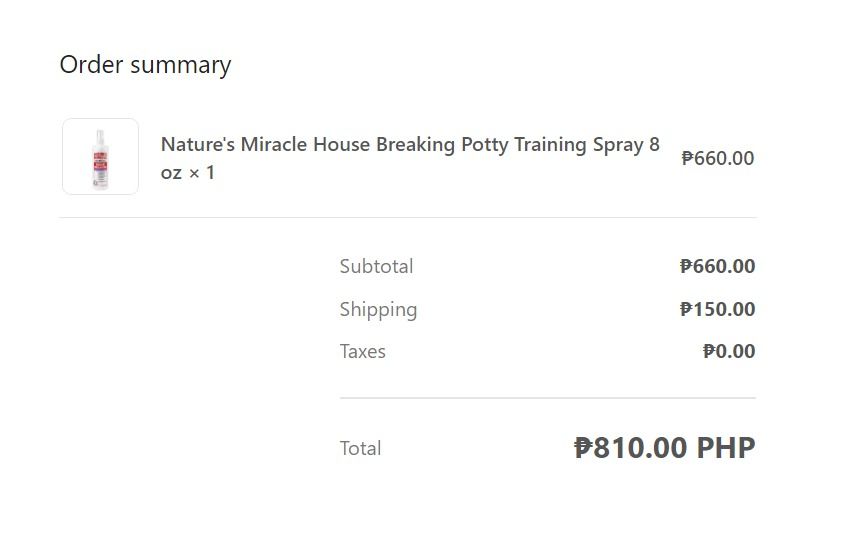Screen dimensions: 853x559
Task: Select the ₱150.00 shipping cost
Action: [x=717, y=310]
